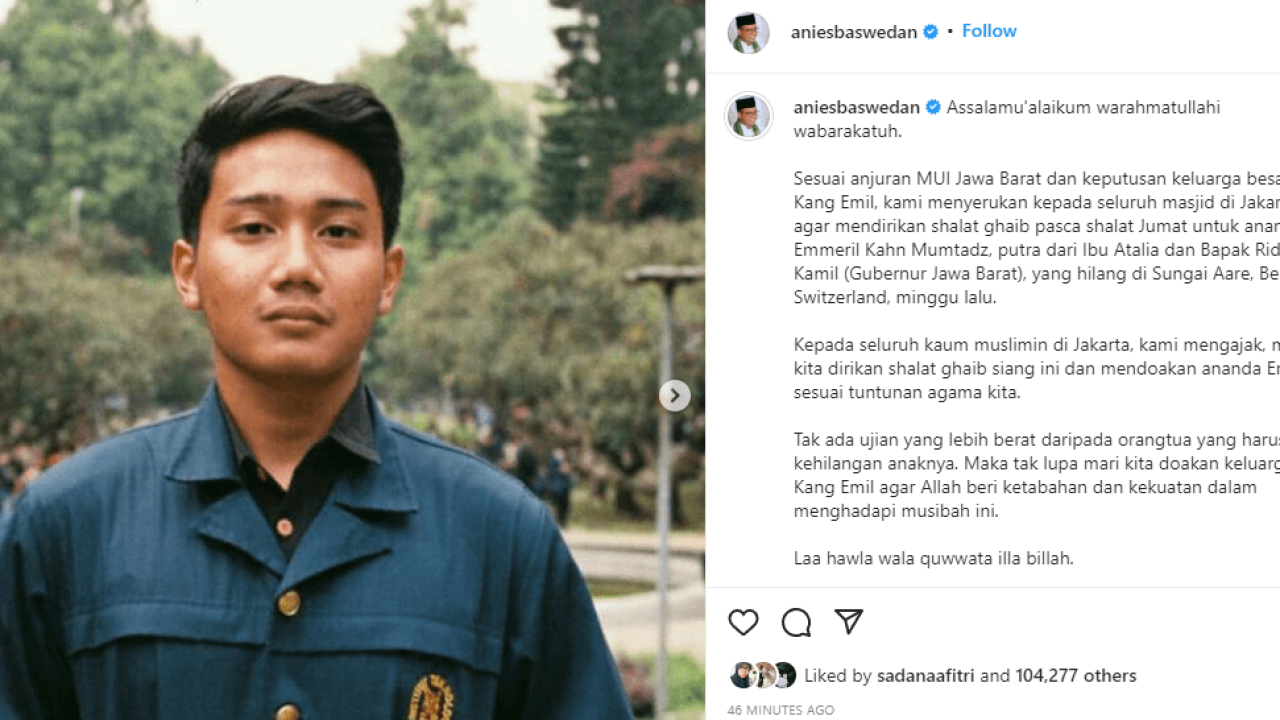Image resolution: width=1280 pixels, height=720 pixels.
Task: Open the profile picture in the header
Action: point(748,33)
